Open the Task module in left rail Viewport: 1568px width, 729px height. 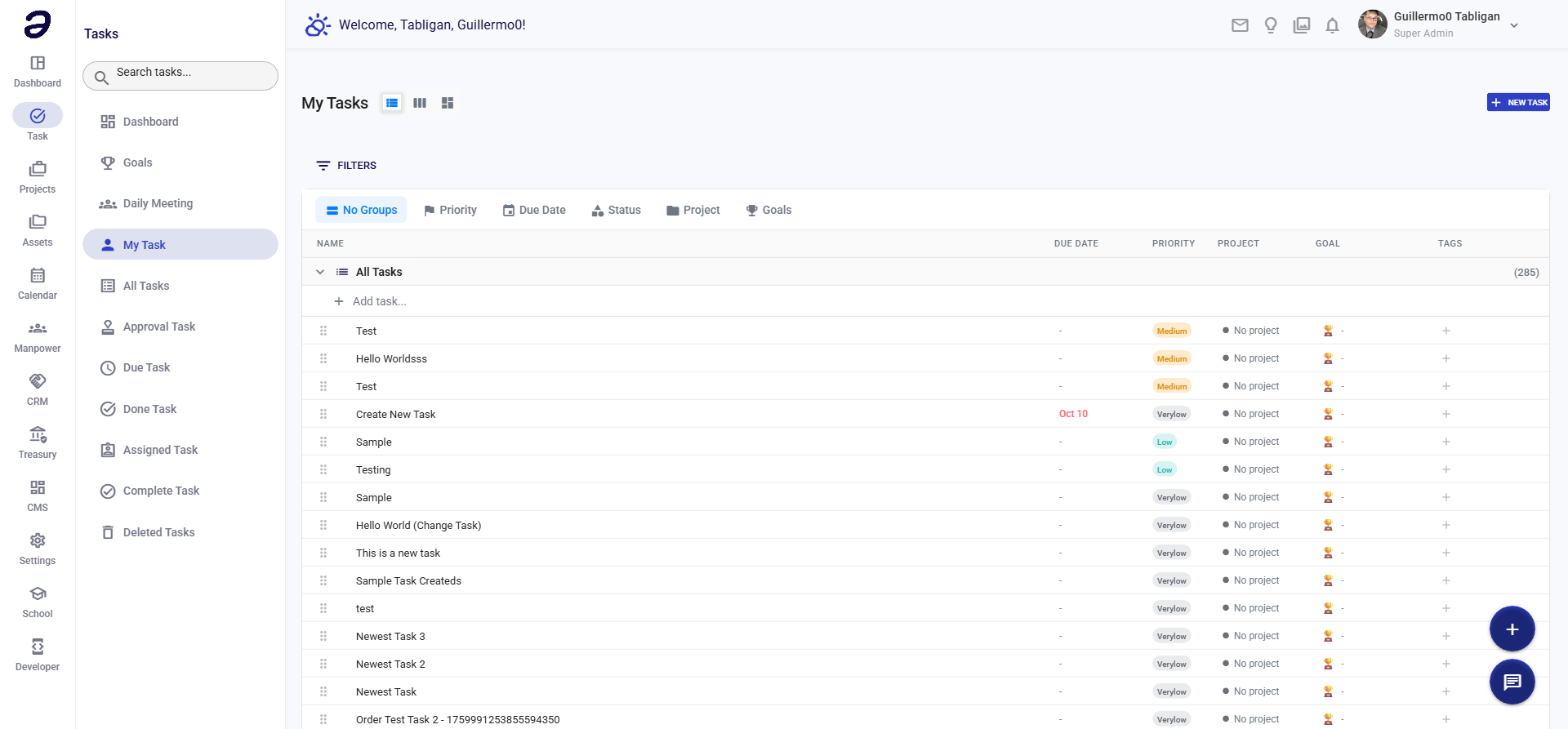tap(38, 122)
